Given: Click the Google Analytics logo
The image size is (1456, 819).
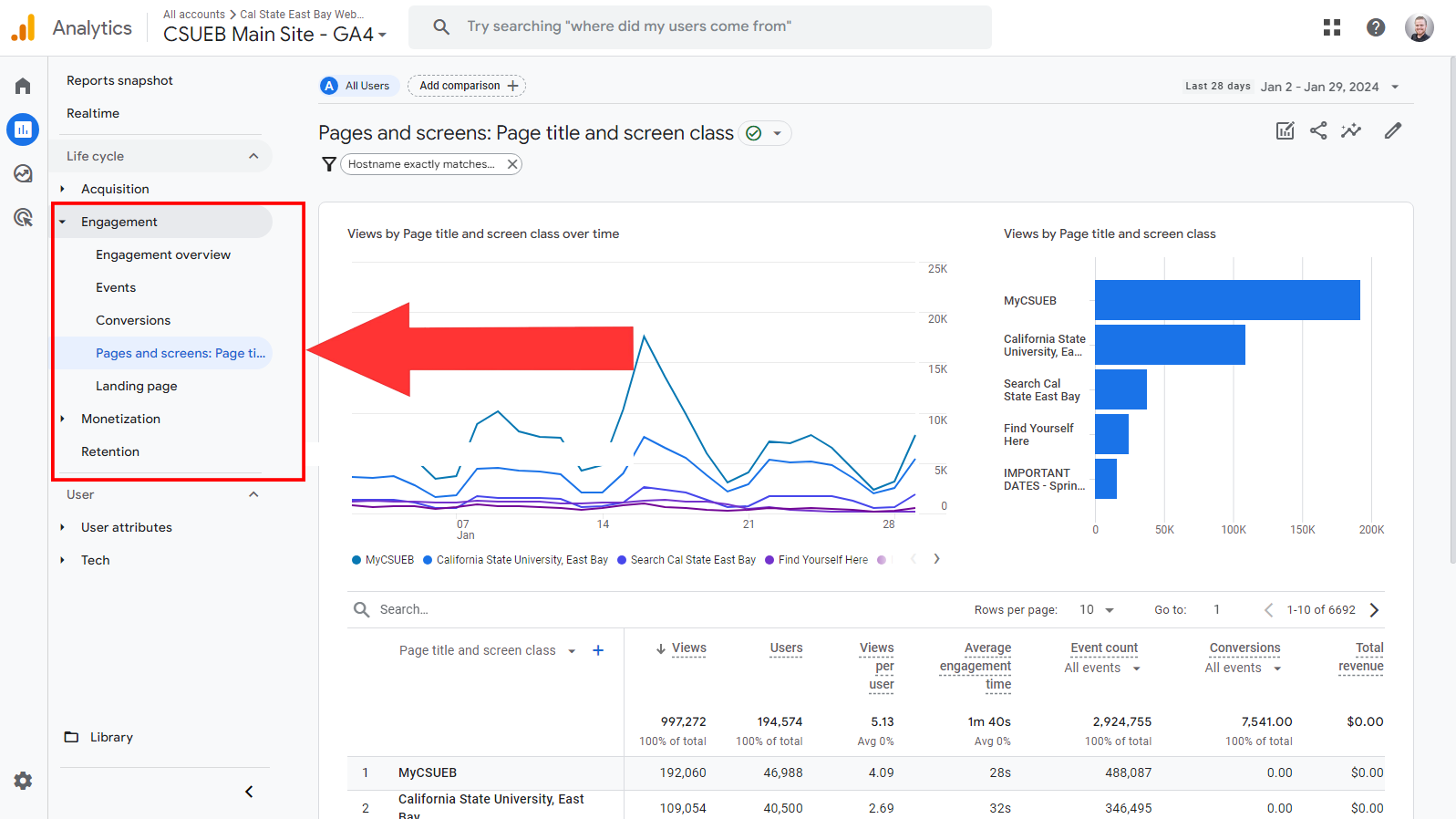Looking at the screenshot, I should [x=24, y=28].
